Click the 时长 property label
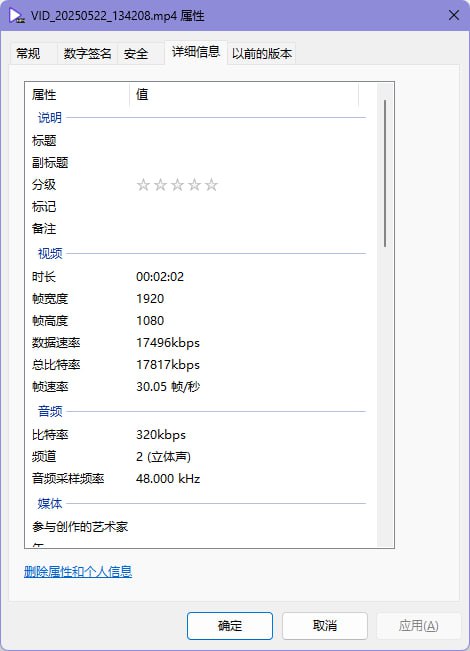The width and height of the screenshot is (470, 651). click(x=44, y=277)
